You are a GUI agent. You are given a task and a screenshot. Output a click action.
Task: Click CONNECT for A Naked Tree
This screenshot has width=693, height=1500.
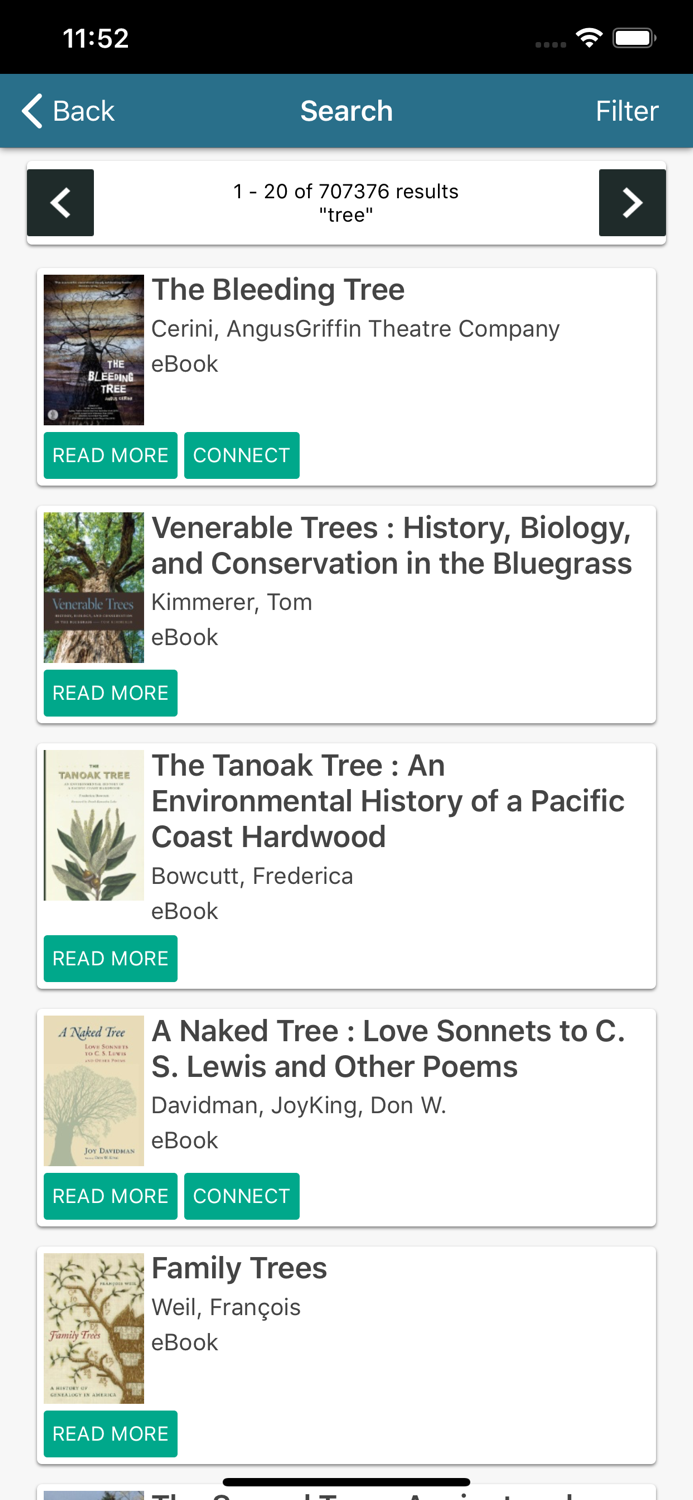pyautogui.click(x=241, y=1196)
